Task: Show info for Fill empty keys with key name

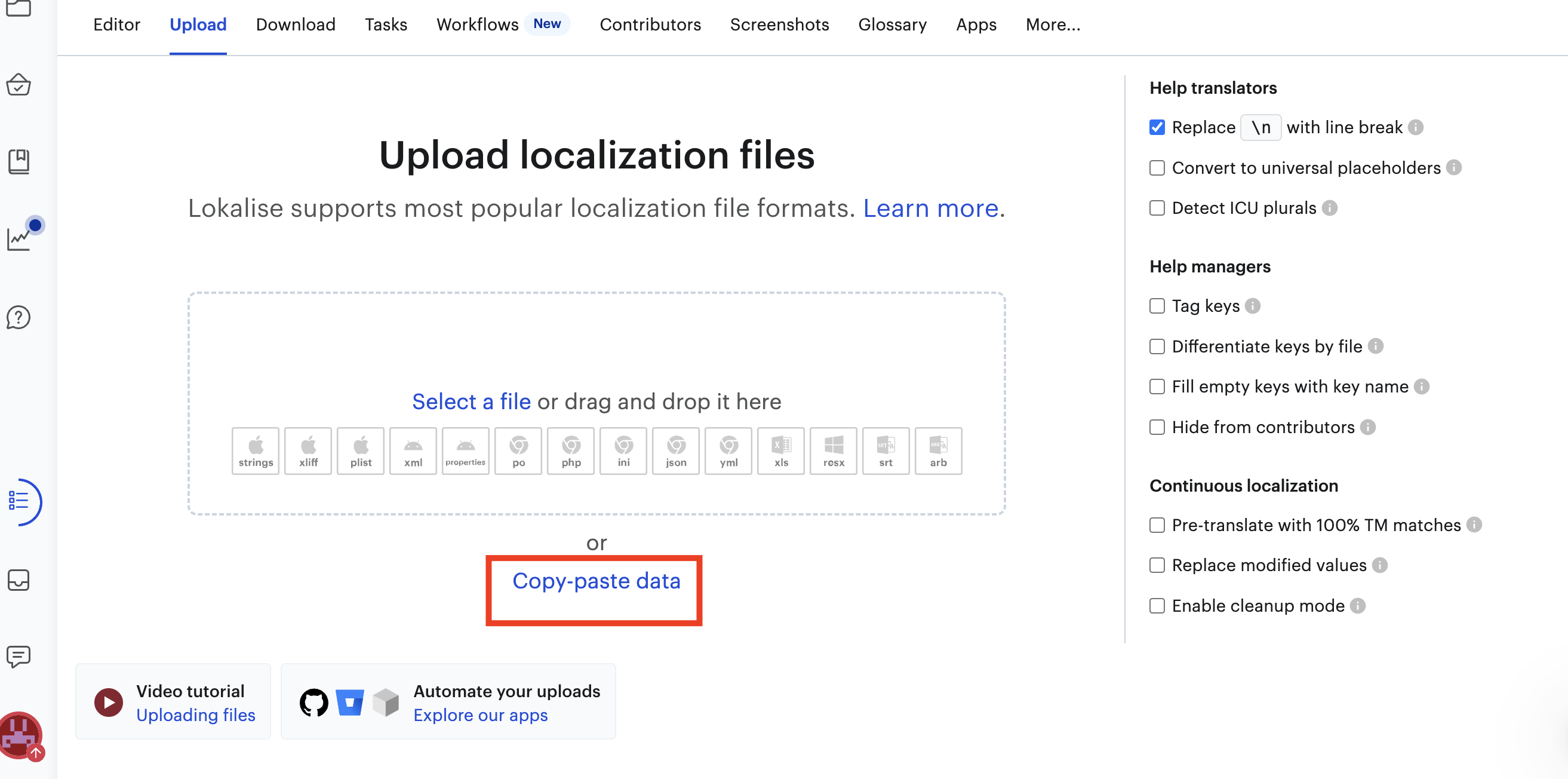Action: (x=1422, y=386)
